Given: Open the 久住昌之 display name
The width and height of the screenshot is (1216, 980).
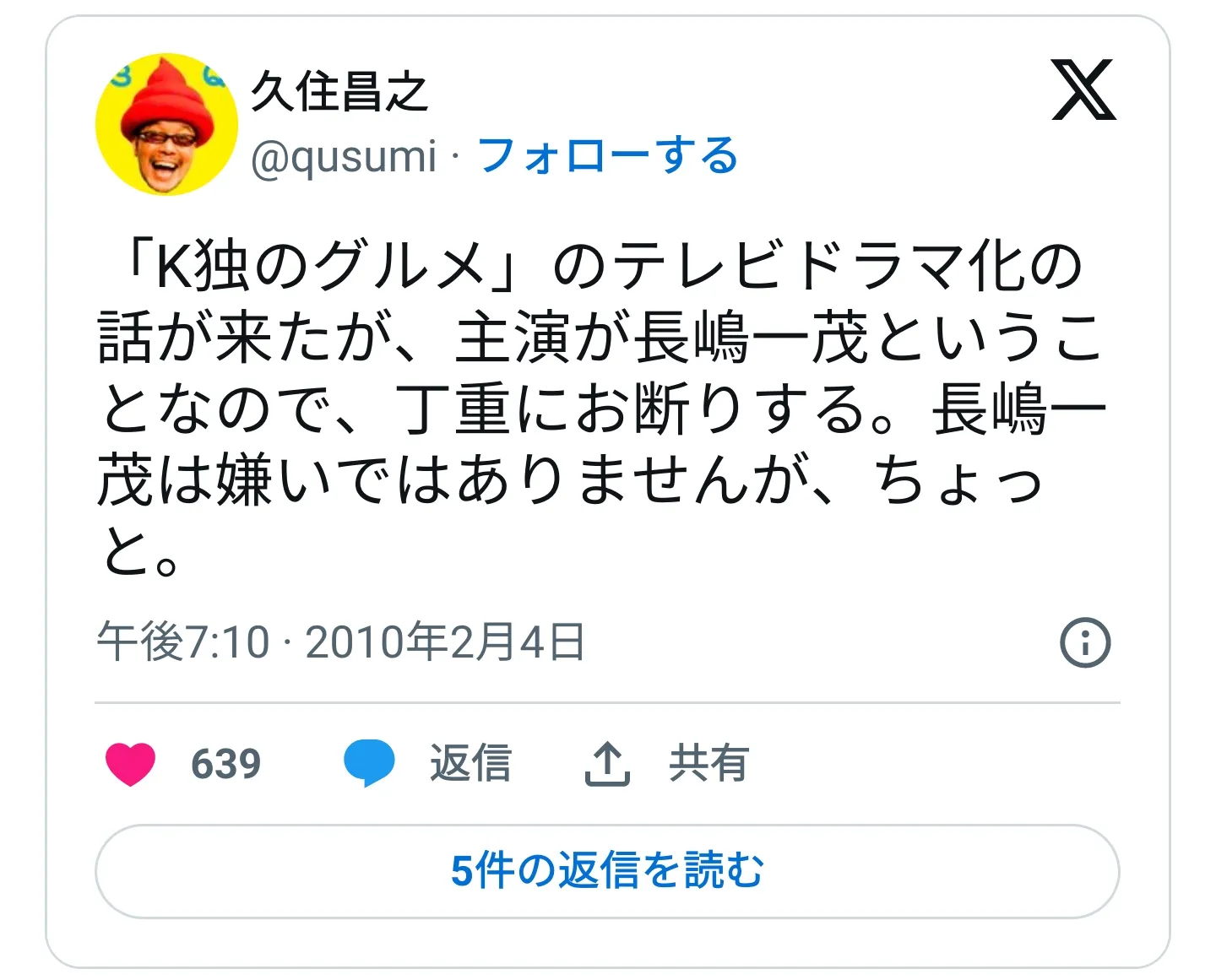Looking at the screenshot, I should pyautogui.click(x=339, y=91).
